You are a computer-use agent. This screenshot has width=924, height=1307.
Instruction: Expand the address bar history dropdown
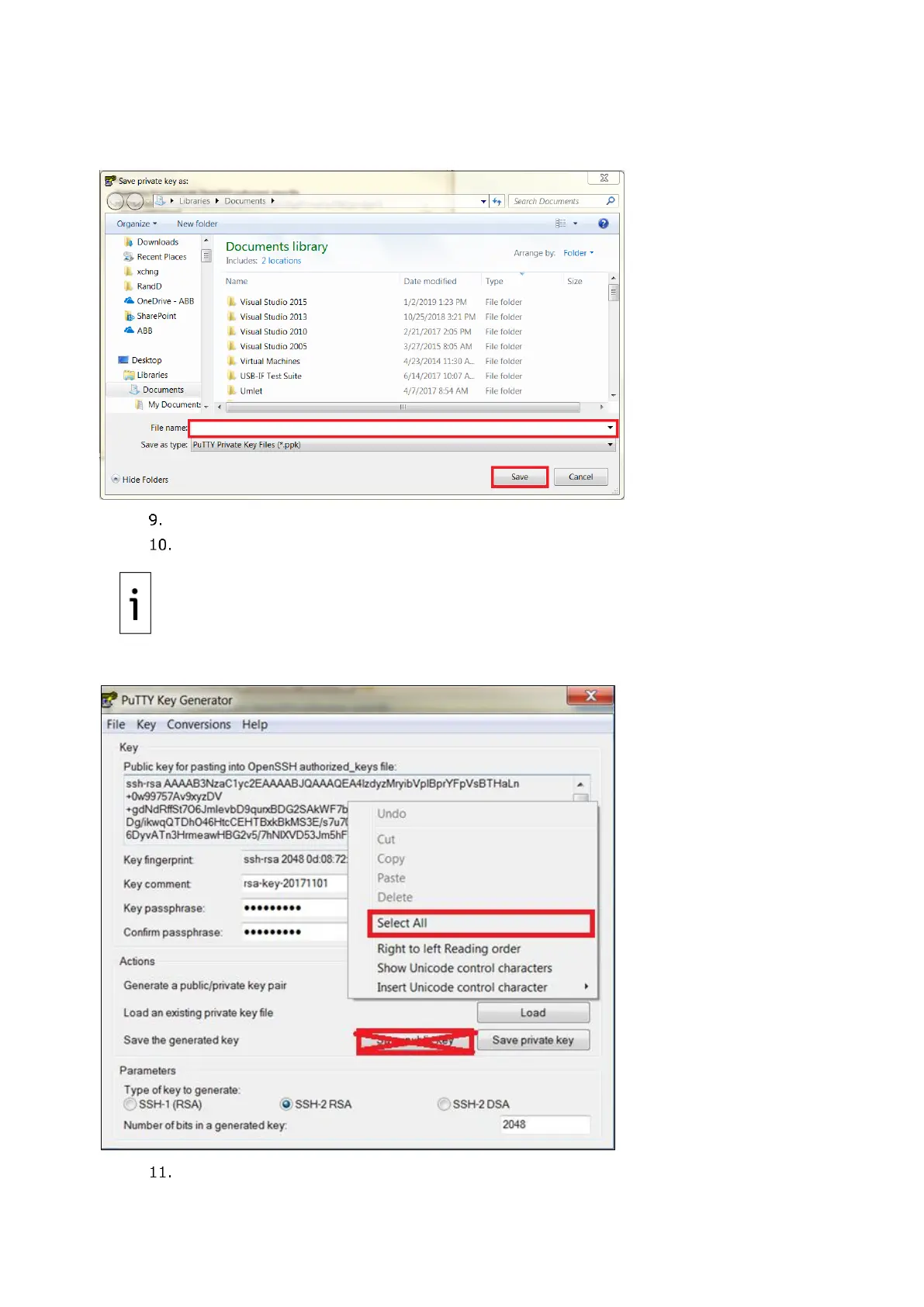(x=483, y=202)
